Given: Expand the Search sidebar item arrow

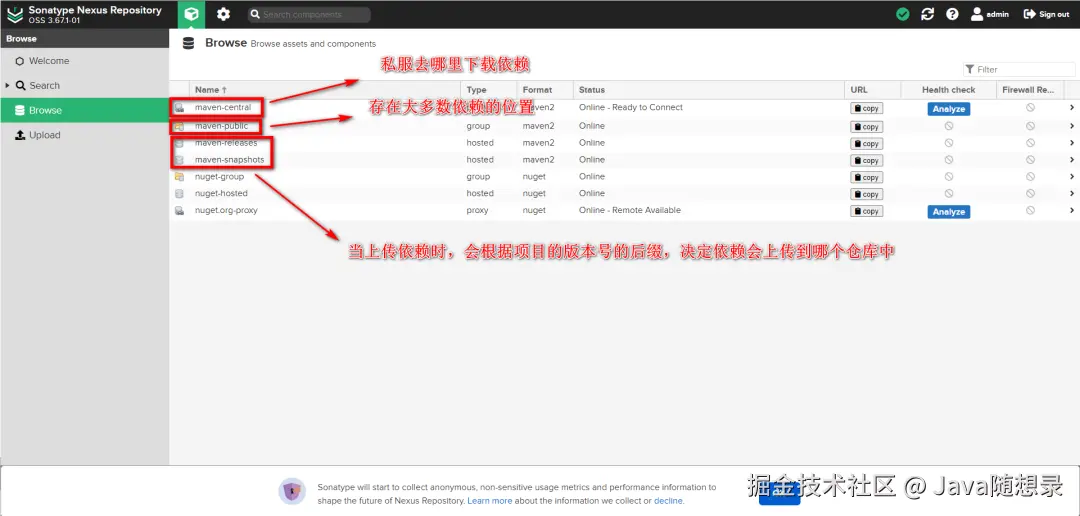Looking at the screenshot, I should (x=8, y=85).
